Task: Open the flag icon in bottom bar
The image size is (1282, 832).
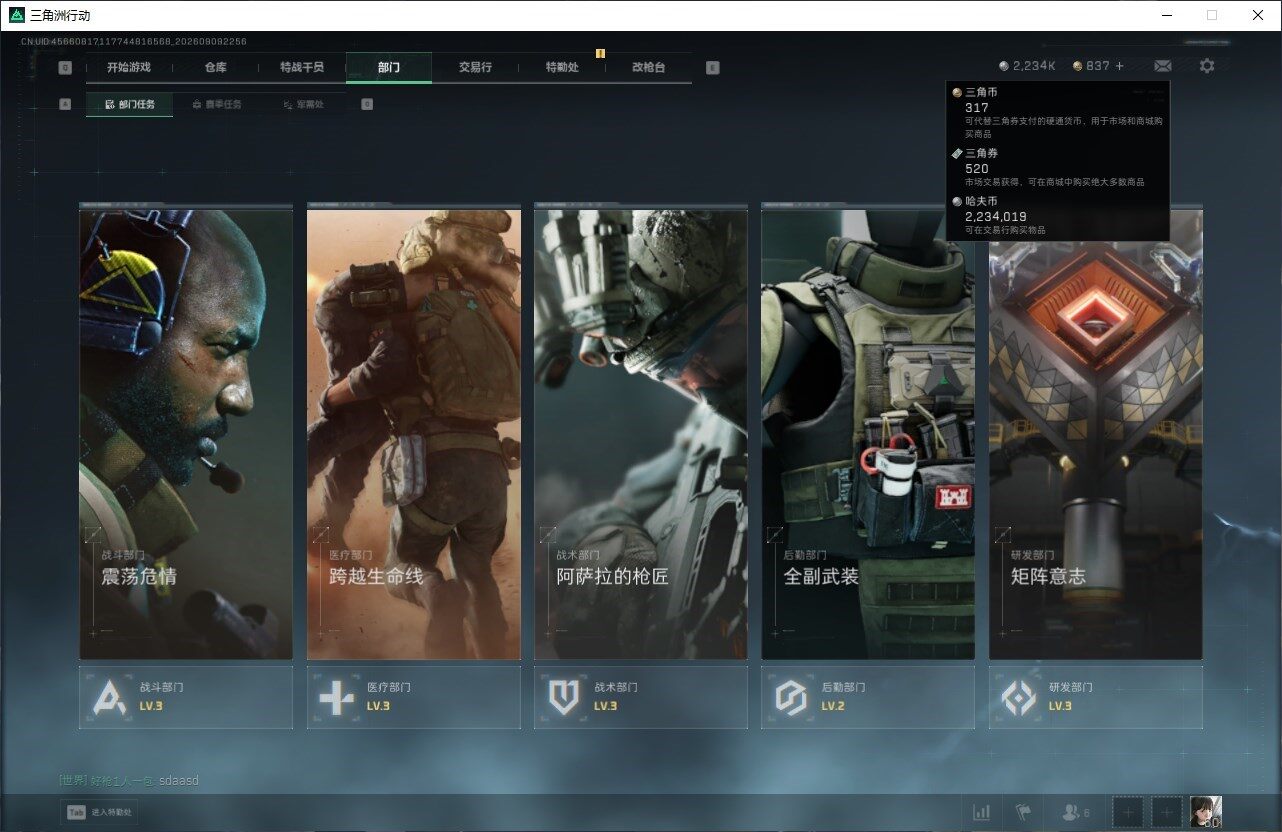Action: (x=1022, y=813)
